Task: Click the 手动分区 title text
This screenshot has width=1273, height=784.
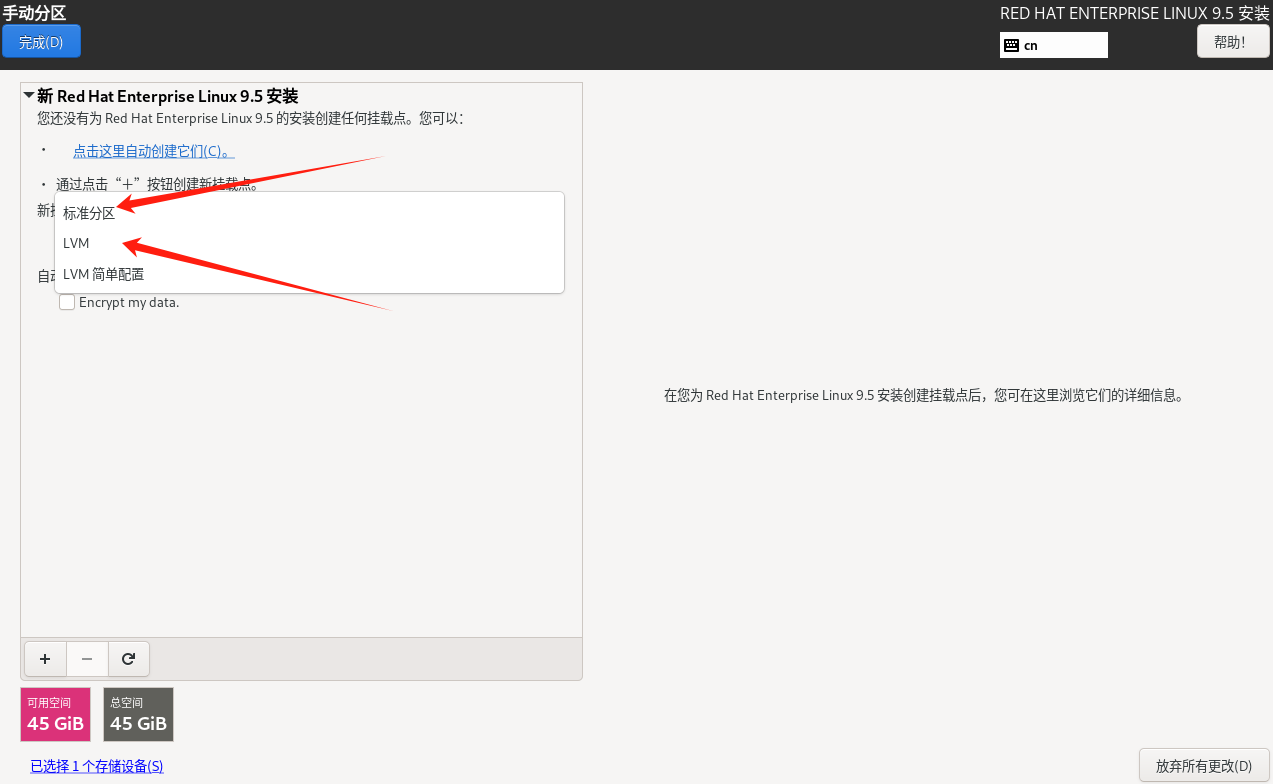Action: 34,13
